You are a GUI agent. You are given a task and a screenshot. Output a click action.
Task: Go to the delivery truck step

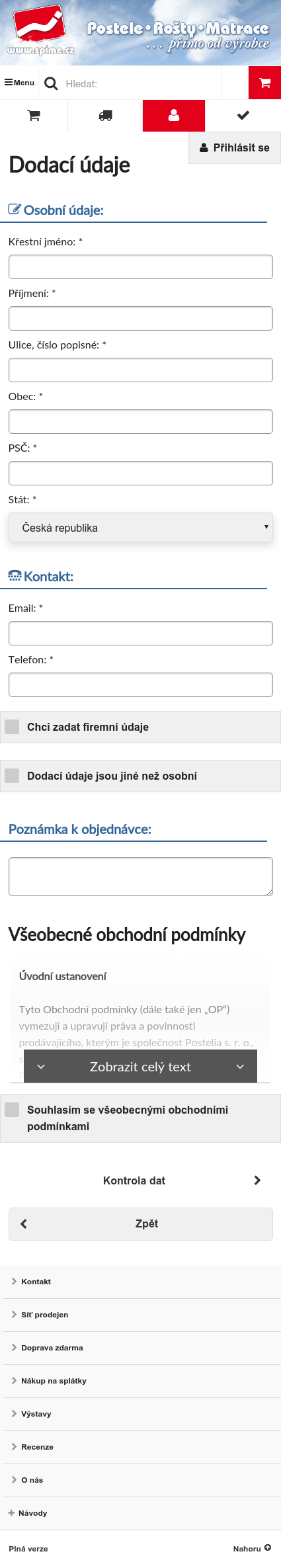click(x=105, y=116)
